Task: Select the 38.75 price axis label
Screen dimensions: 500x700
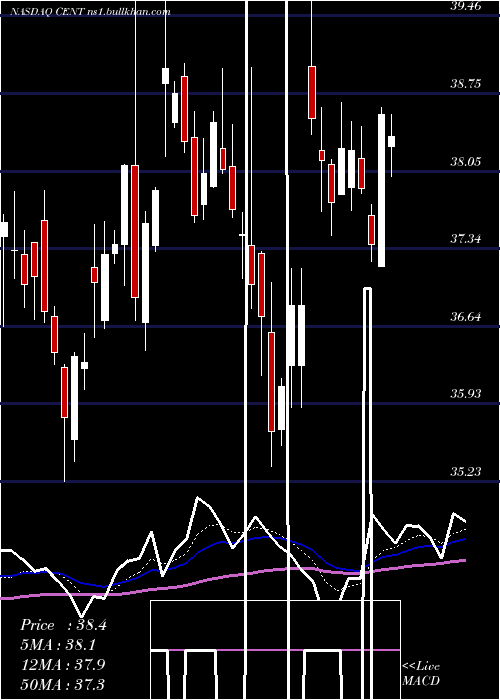Action: [x=465, y=83]
